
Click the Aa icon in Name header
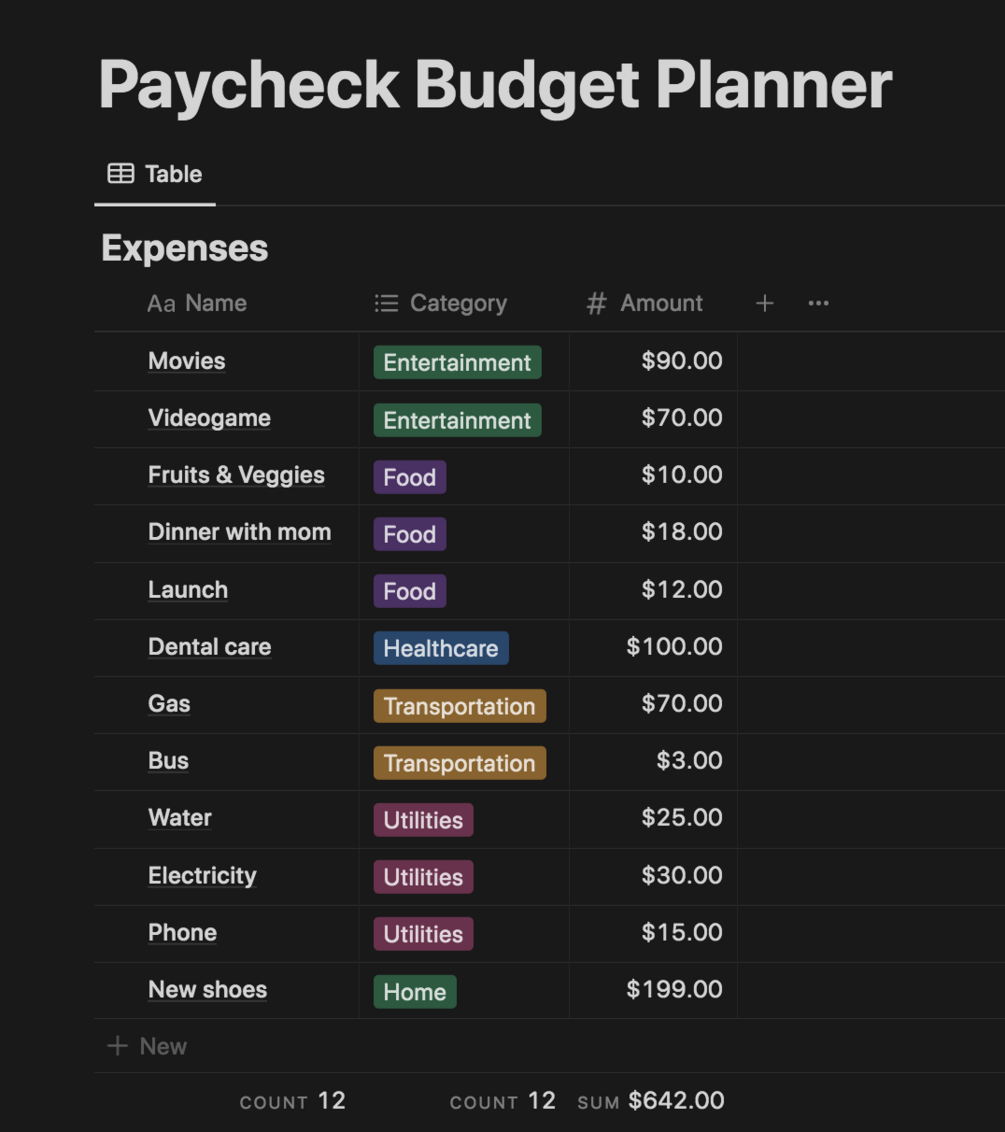pyautogui.click(x=161, y=303)
